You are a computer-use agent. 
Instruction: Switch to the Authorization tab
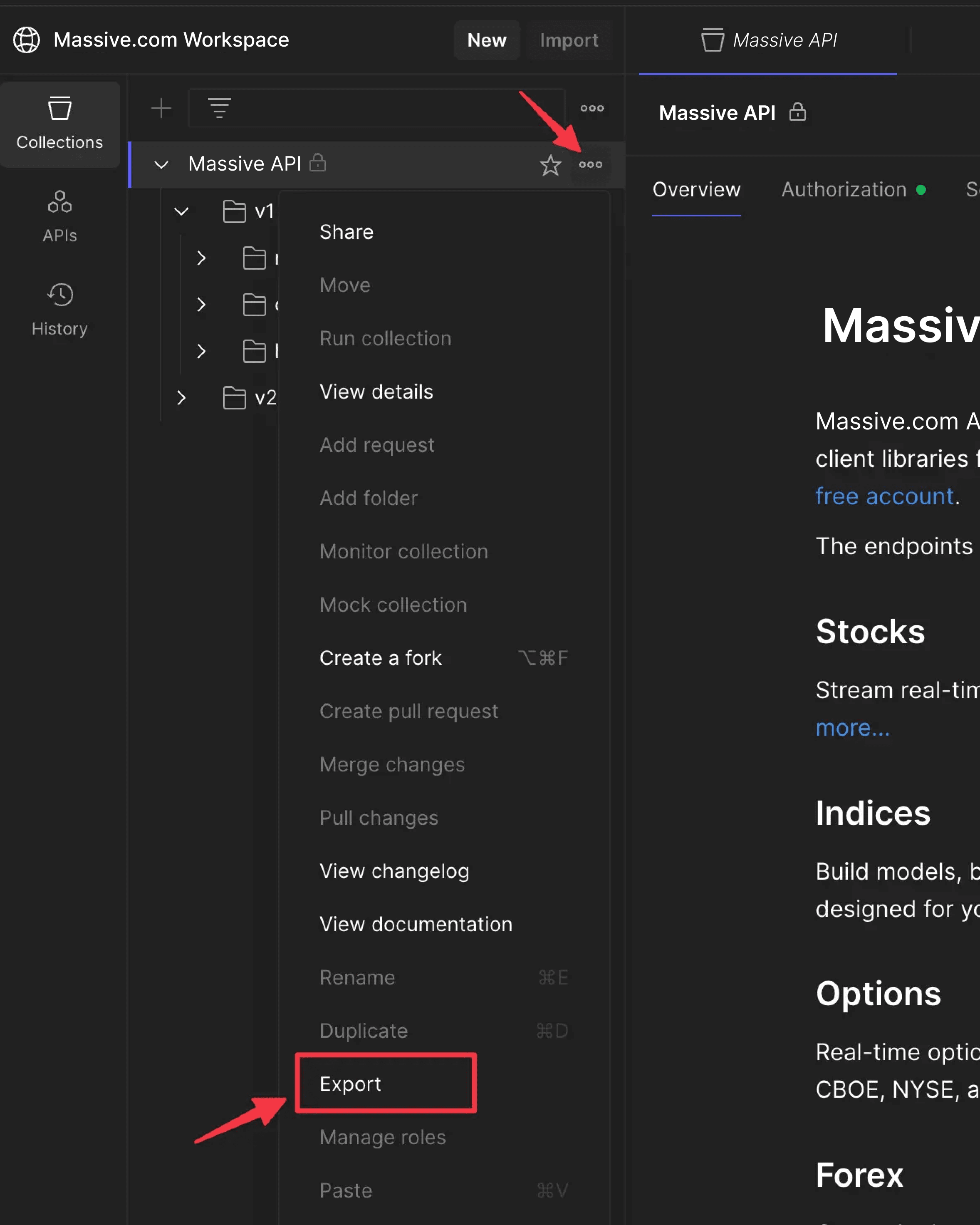[x=844, y=189]
